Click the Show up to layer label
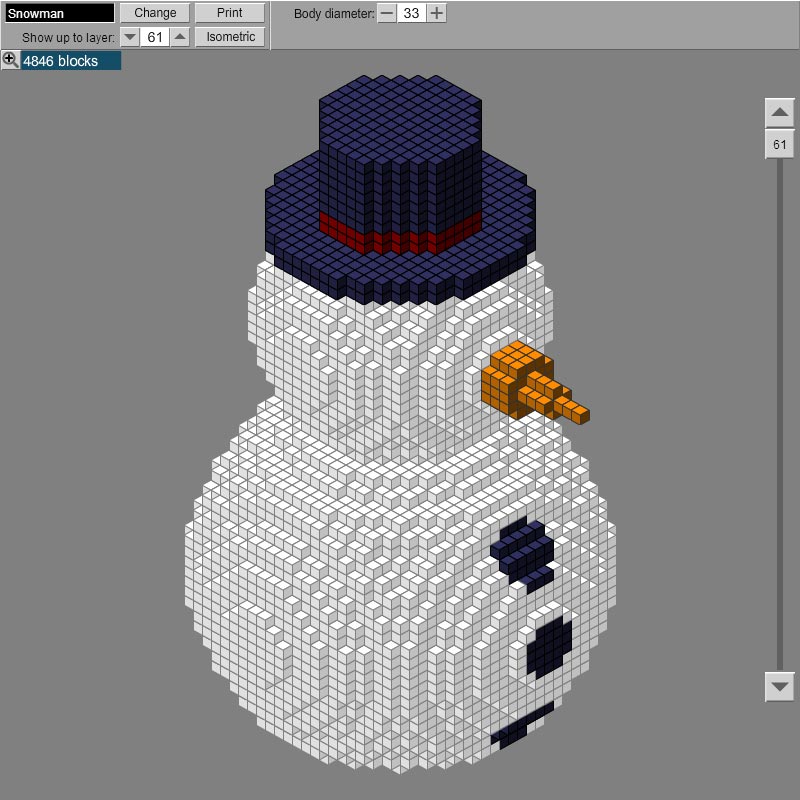 [x=68, y=38]
